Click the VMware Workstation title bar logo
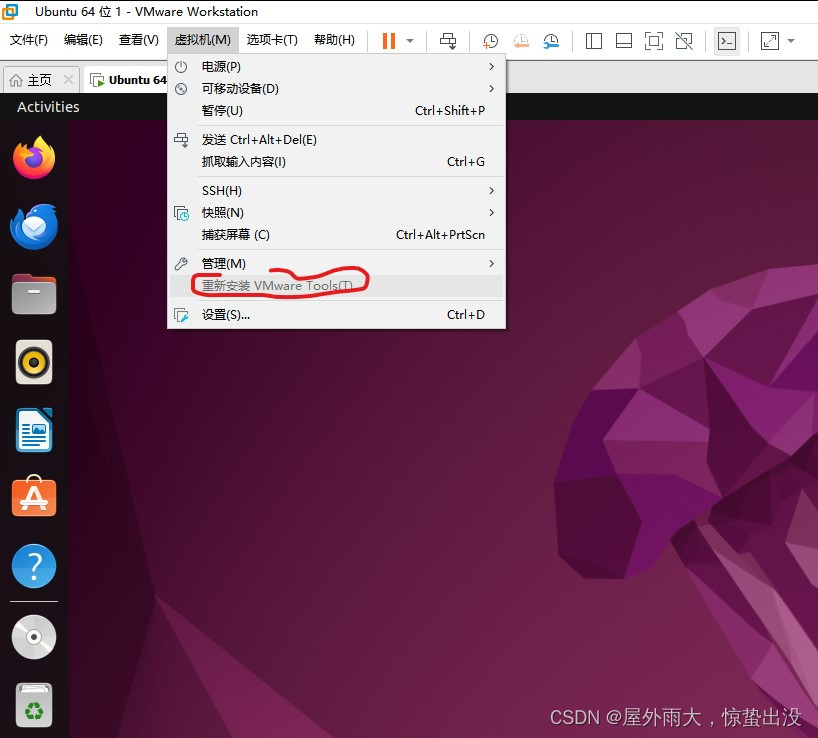Image resolution: width=818 pixels, height=738 pixels. (10, 11)
